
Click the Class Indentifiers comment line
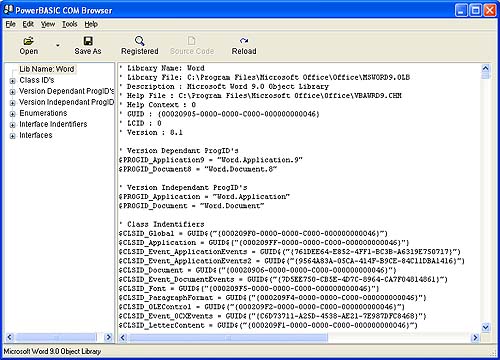click(x=162, y=224)
